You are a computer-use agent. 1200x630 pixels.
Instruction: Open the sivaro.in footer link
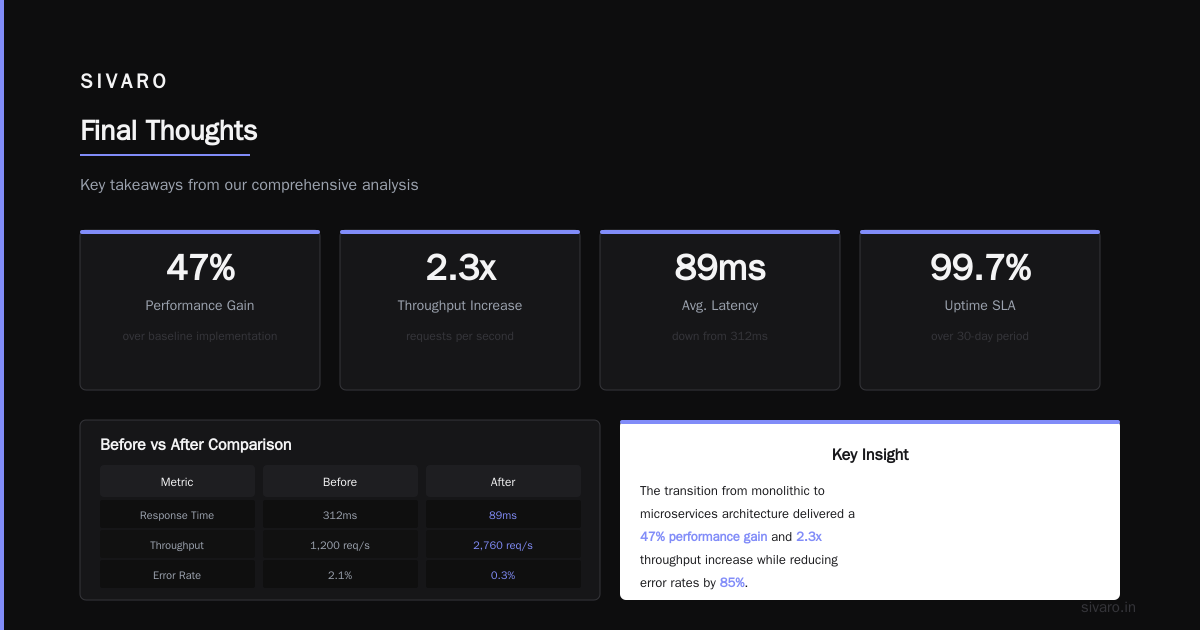coord(1108,607)
